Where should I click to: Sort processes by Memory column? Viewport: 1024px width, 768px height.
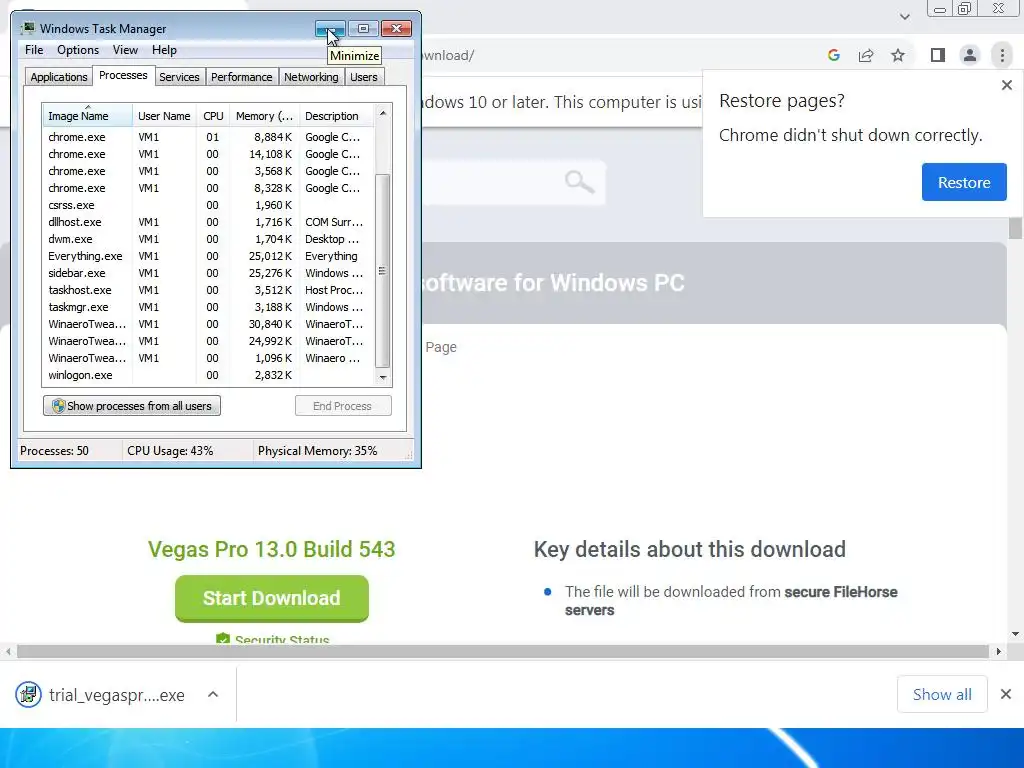pos(264,116)
